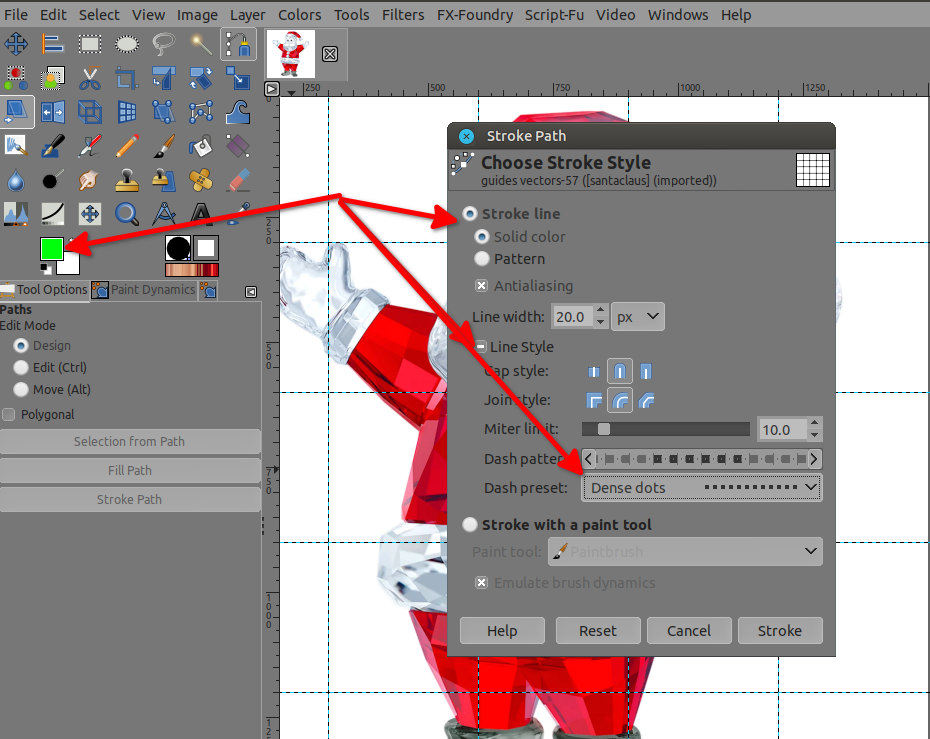Viewport: 930px width, 739px height.
Task: Open the File menu
Action: 16,15
